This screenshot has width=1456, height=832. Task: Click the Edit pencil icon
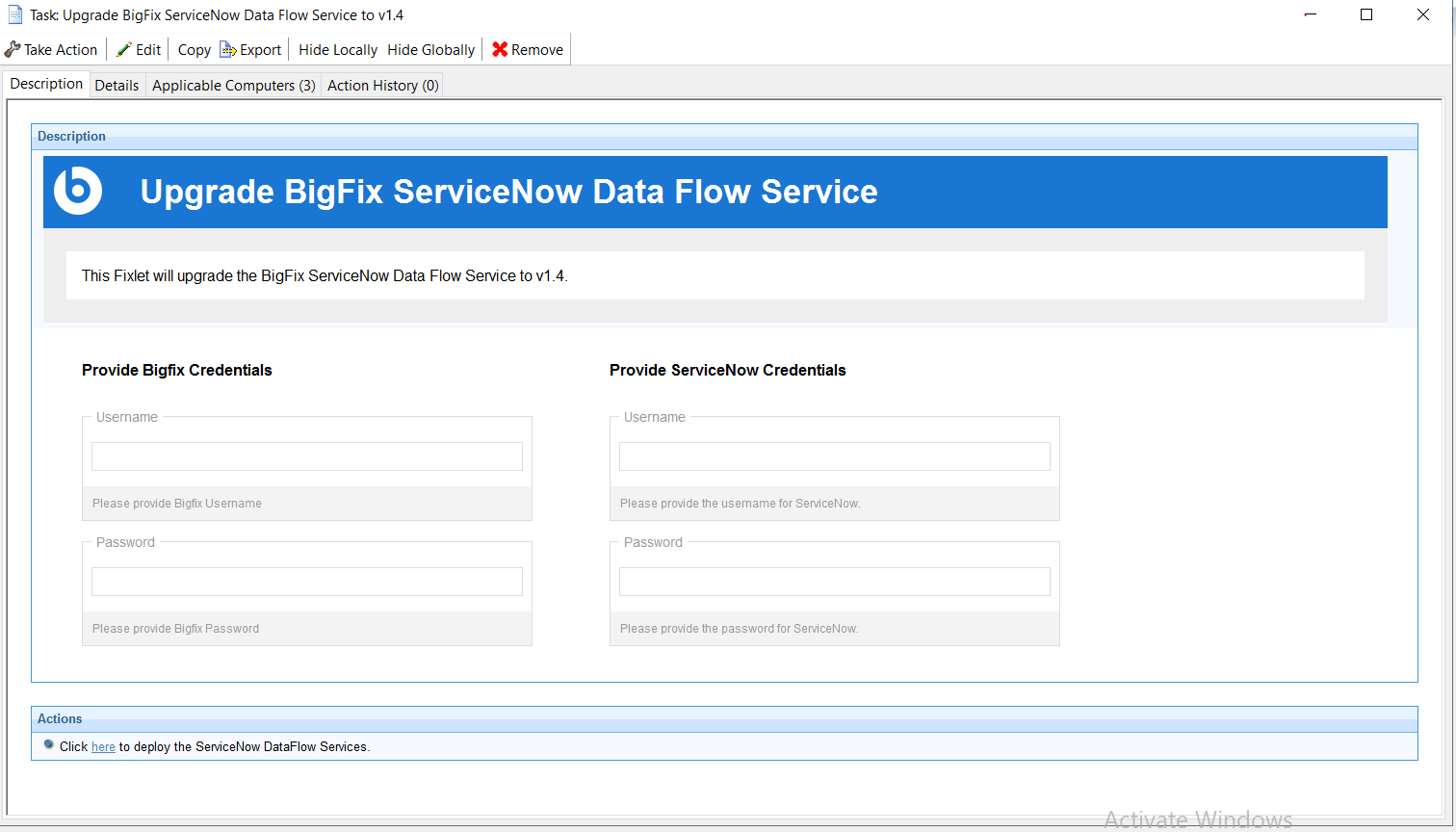[x=124, y=49]
